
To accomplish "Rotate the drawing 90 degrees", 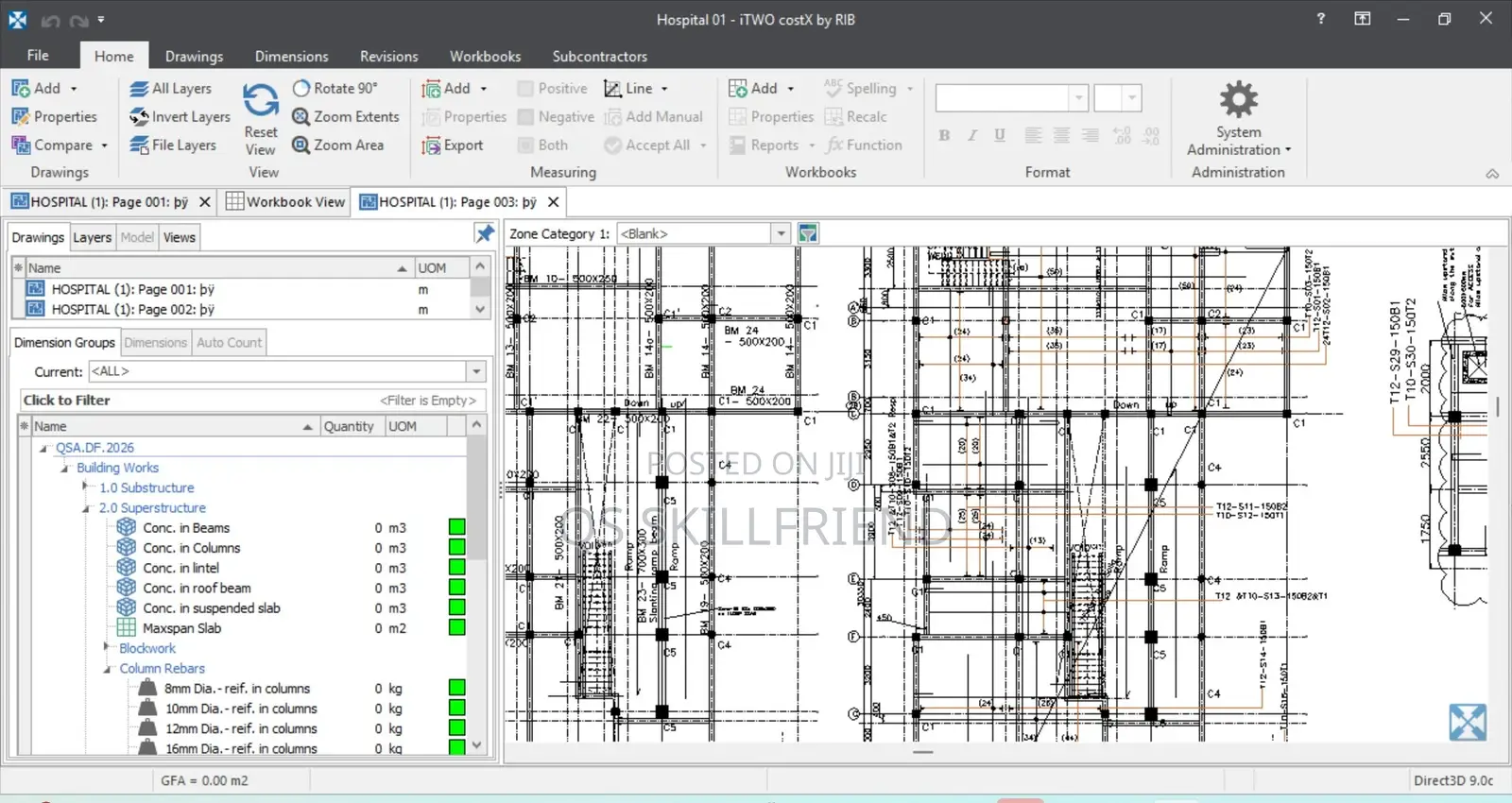I will pyautogui.click(x=335, y=89).
